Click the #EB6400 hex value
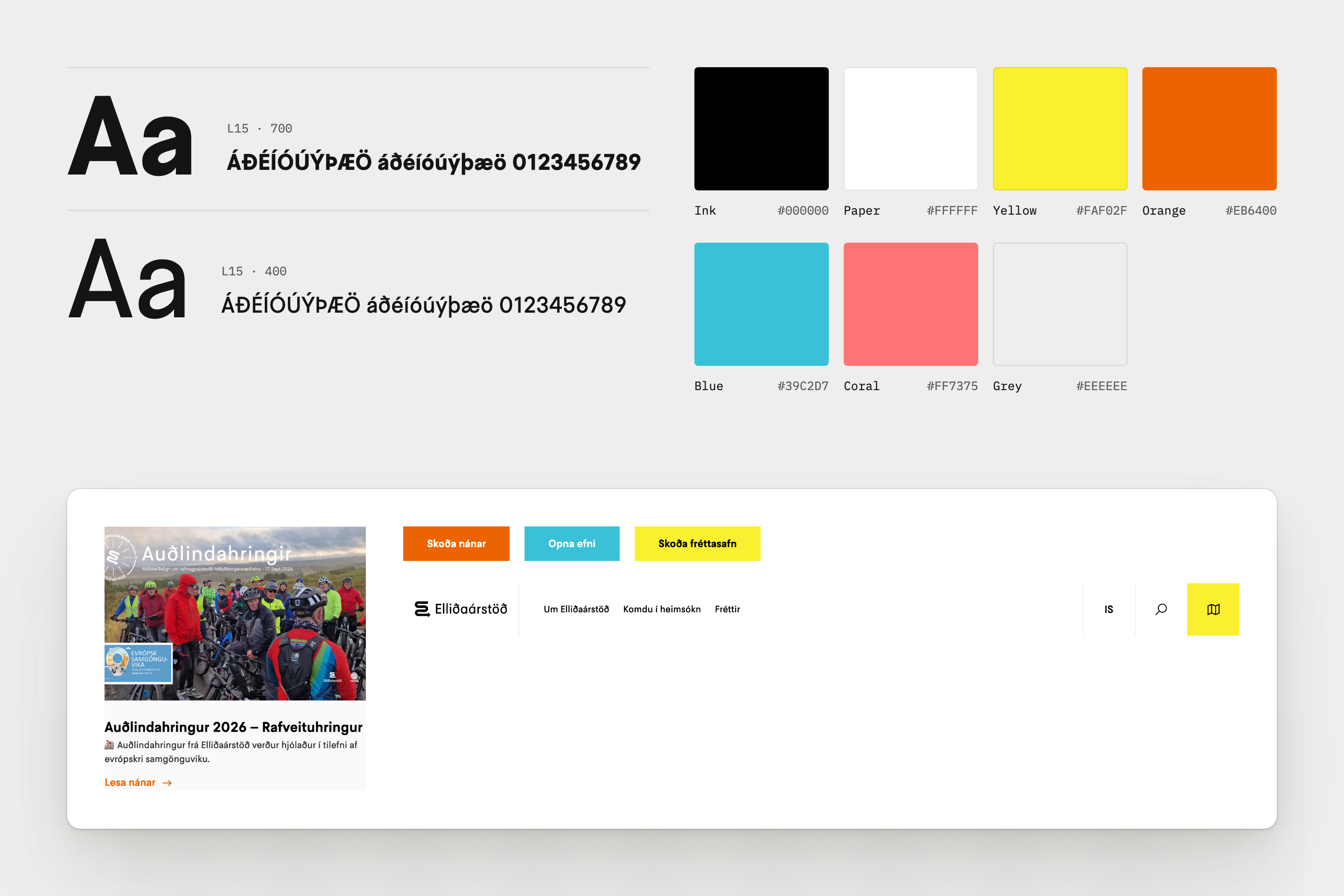1344x896 pixels. pyautogui.click(x=1251, y=210)
